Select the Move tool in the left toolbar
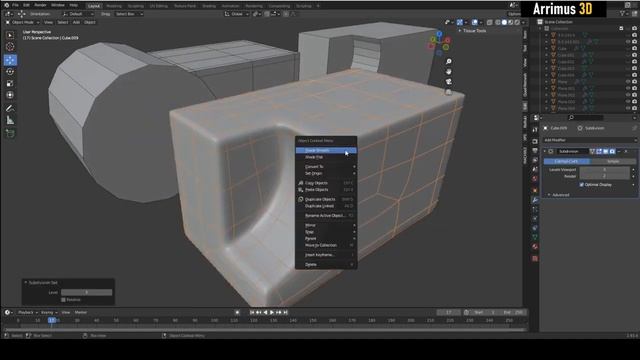The width and height of the screenshot is (640, 360). click(10, 60)
